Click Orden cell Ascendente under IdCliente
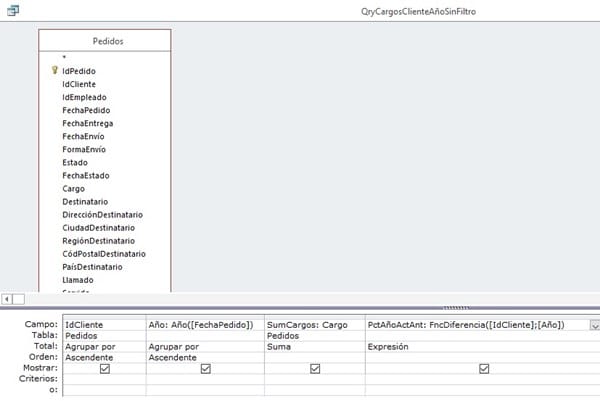This screenshot has width=600, height=401. [x=104, y=357]
